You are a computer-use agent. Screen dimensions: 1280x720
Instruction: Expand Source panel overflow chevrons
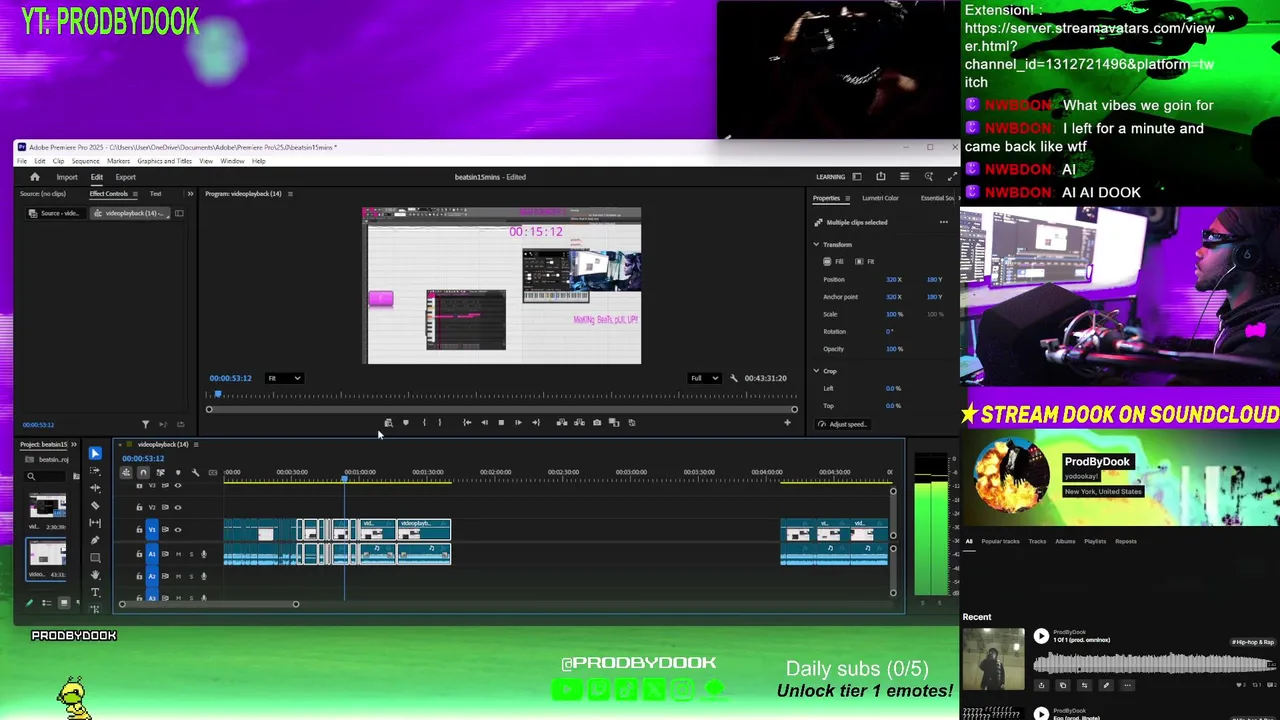(190, 194)
